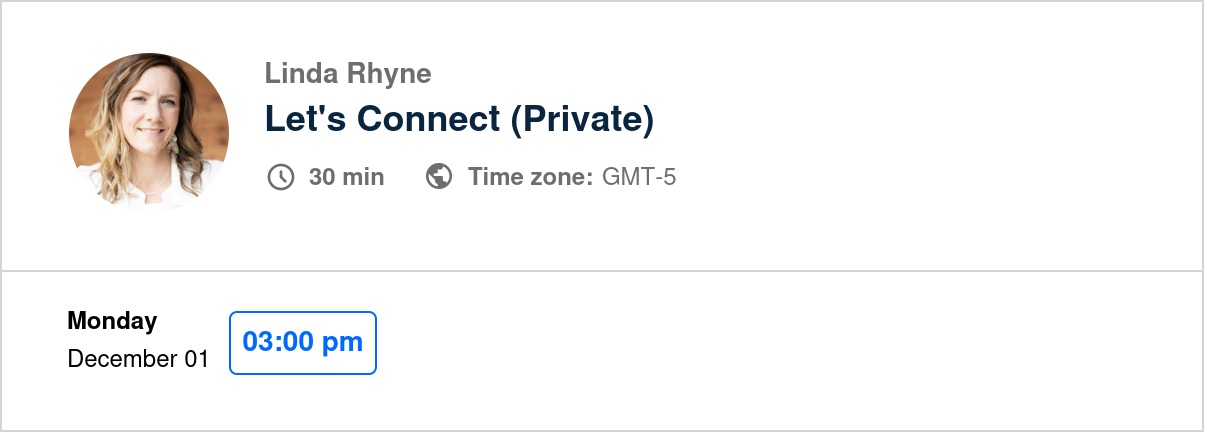This screenshot has width=1208, height=432.
Task: Click the event name heading text
Action: (459, 119)
